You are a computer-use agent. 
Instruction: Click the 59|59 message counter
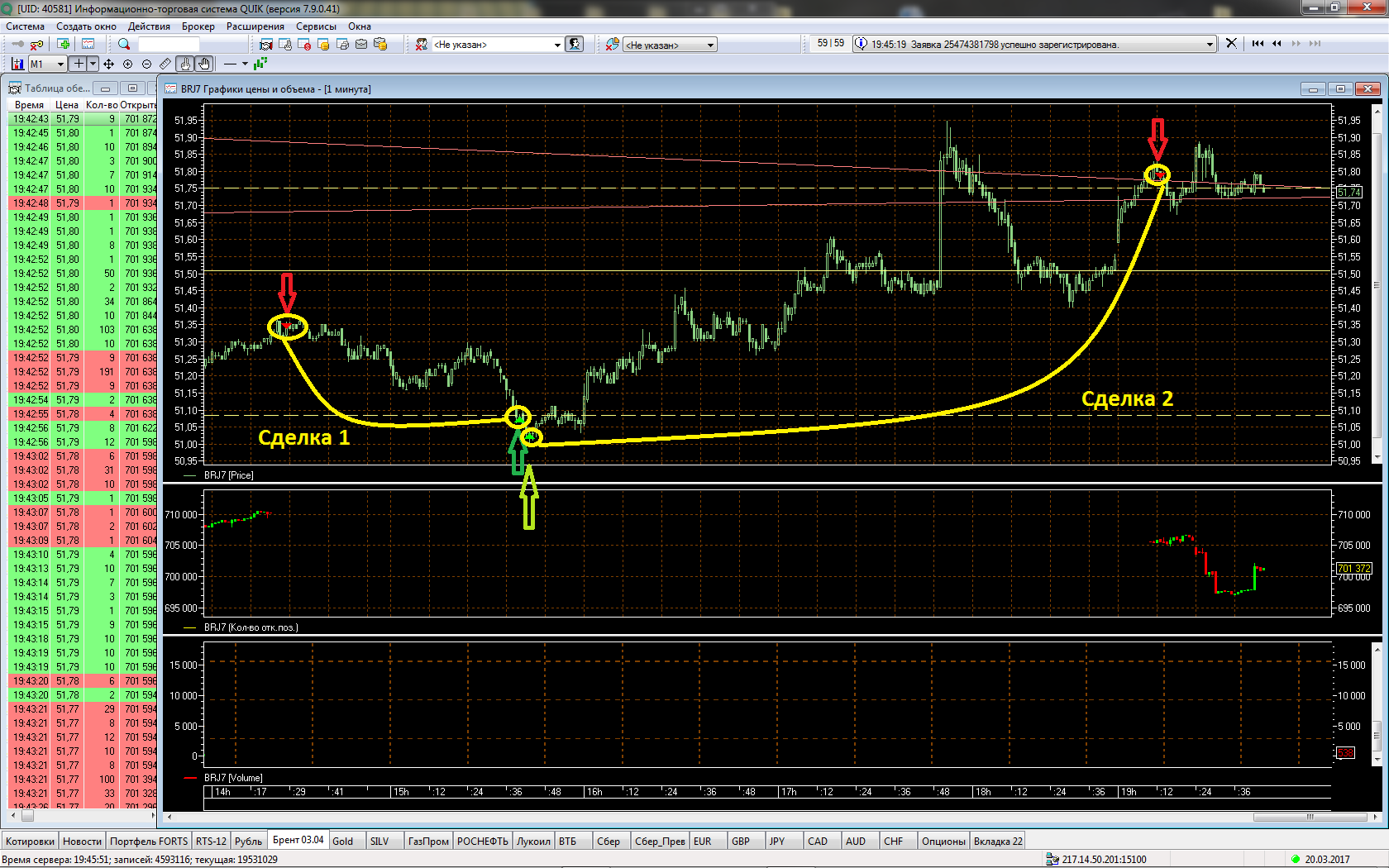tap(831, 43)
